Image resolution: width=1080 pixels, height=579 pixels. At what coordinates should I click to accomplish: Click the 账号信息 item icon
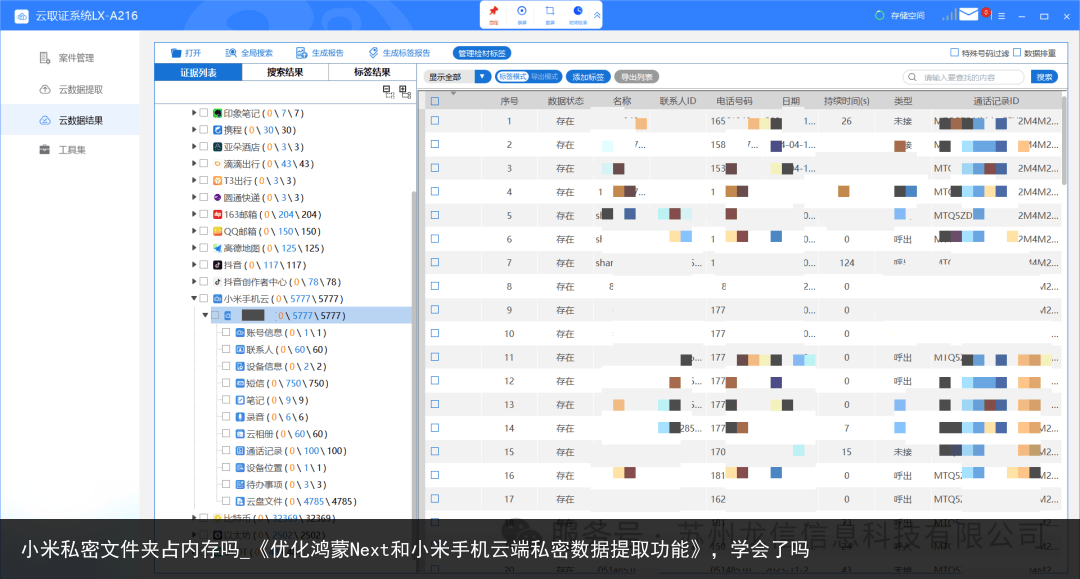(240, 333)
